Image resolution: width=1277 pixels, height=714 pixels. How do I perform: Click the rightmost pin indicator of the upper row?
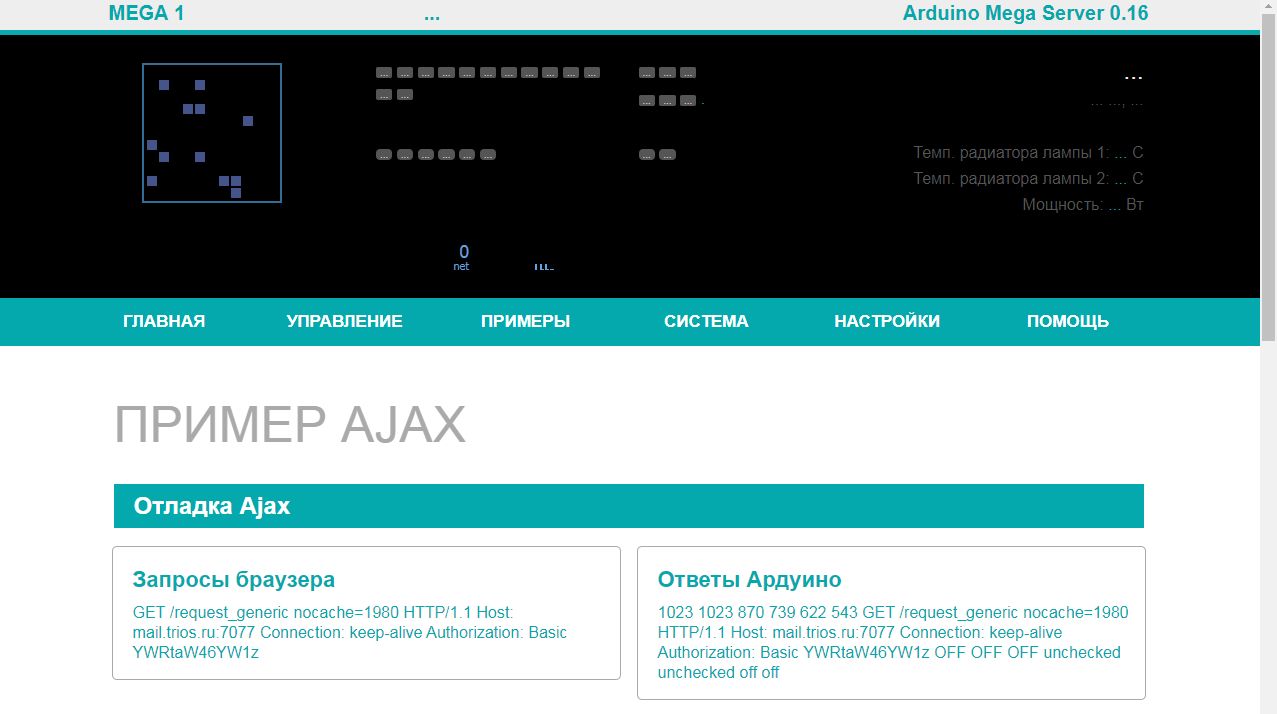[590, 71]
